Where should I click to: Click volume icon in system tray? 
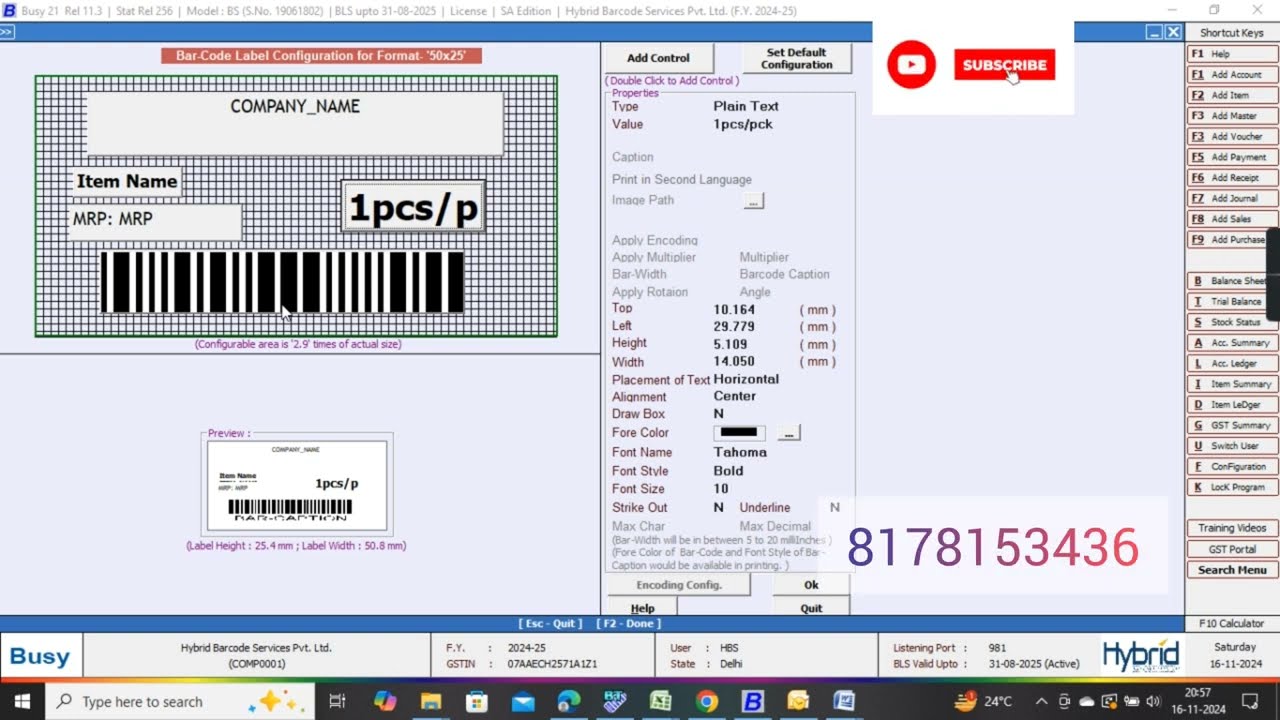click(x=1153, y=701)
